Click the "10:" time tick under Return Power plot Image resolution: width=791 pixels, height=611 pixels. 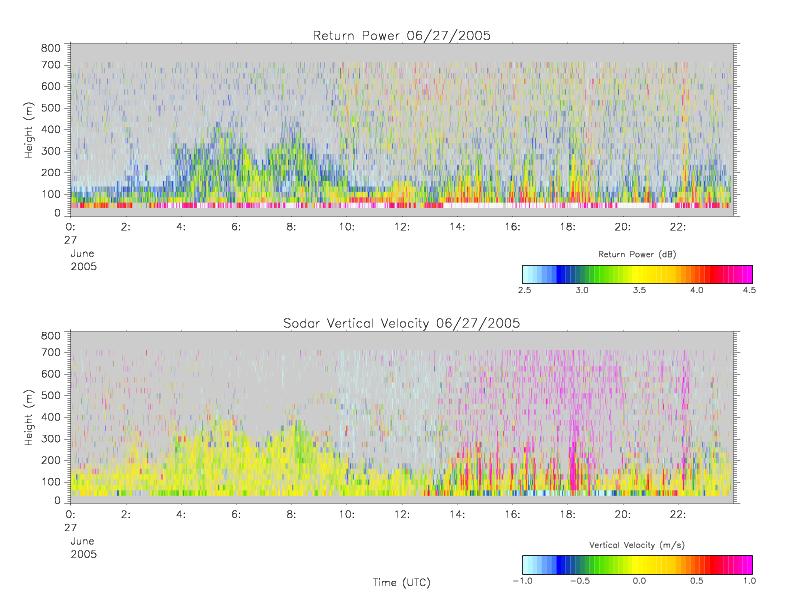(347, 227)
